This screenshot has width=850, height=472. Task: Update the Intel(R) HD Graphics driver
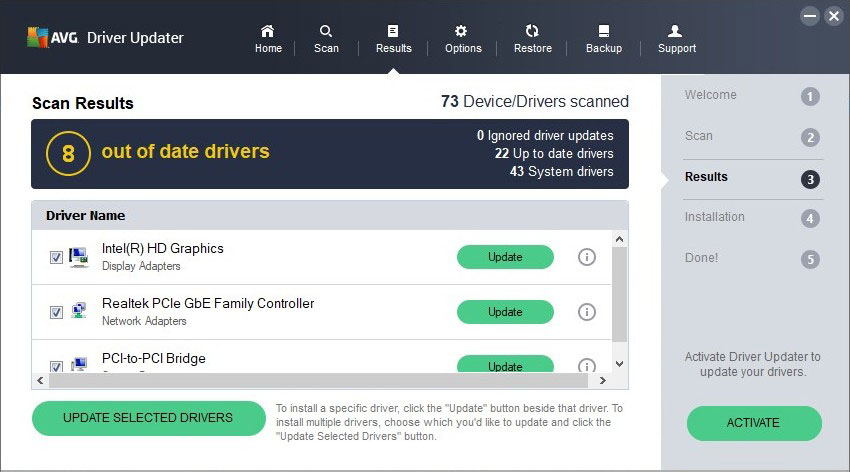505,257
